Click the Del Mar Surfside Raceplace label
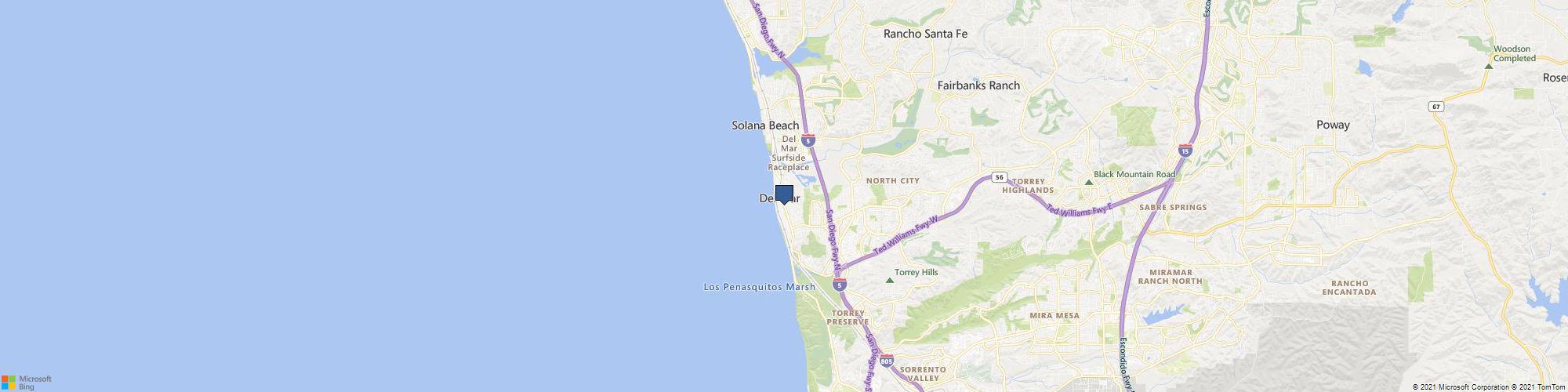 [x=788, y=153]
